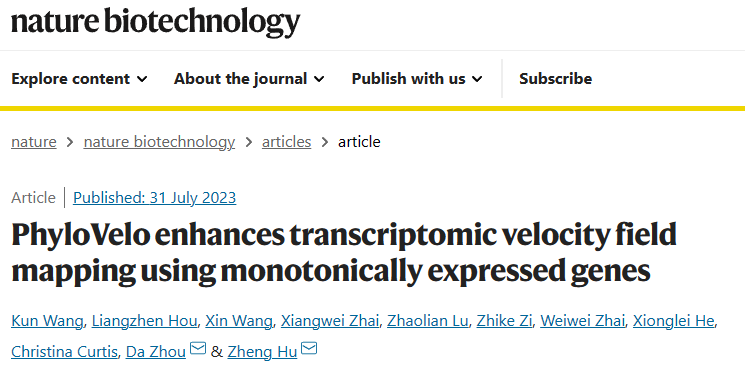The height and width of the screenshot is (372, 745).
Task: Click the nature biotechnology journal logo
Action: [x=155, y=22]
